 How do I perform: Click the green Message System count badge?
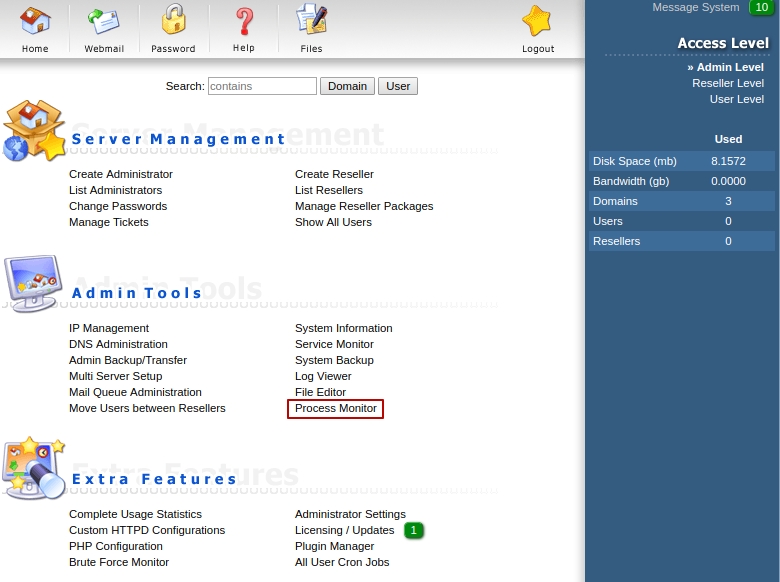(760, 8)
